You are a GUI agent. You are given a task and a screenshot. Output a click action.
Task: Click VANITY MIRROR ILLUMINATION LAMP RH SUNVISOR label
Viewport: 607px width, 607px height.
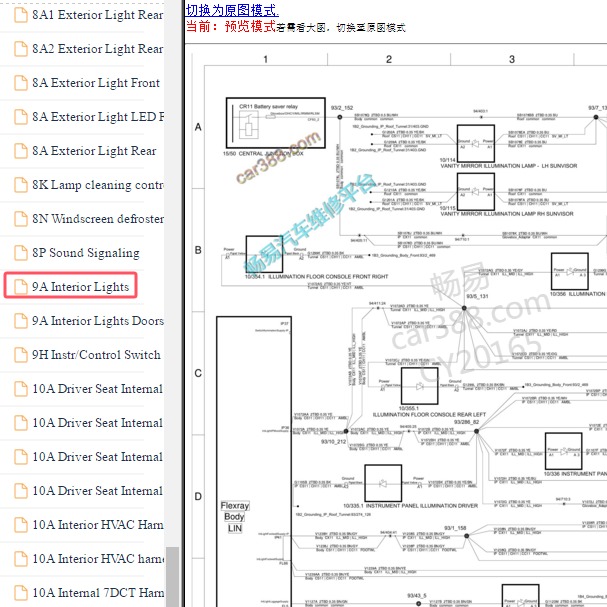507,214
